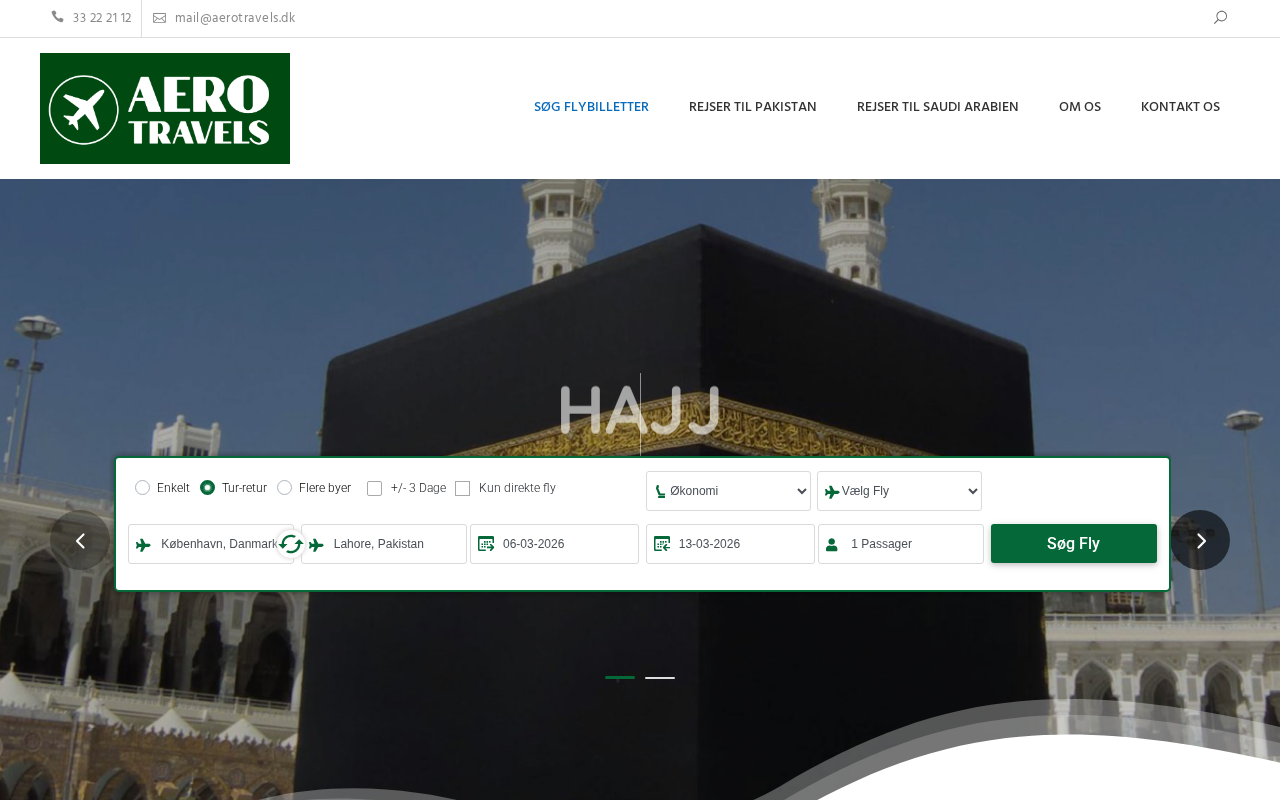Click the plane icon in origin field

point(144,545)
